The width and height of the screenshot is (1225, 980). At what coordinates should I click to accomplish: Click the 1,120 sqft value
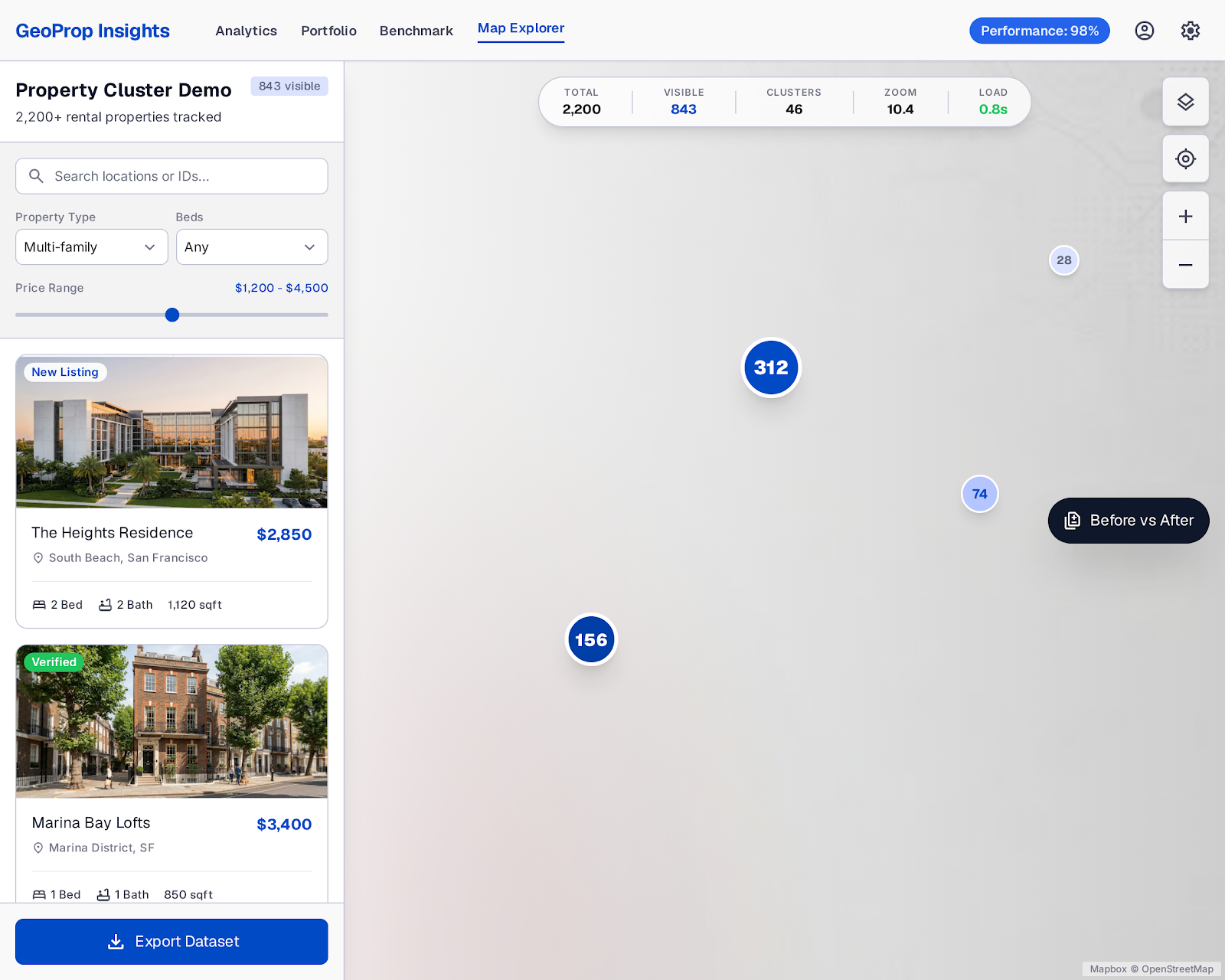[x=195, y=605]
